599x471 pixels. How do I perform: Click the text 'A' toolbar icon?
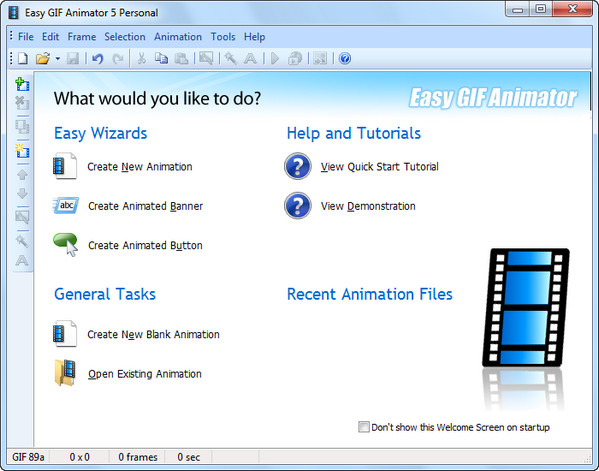pos(250,58)
